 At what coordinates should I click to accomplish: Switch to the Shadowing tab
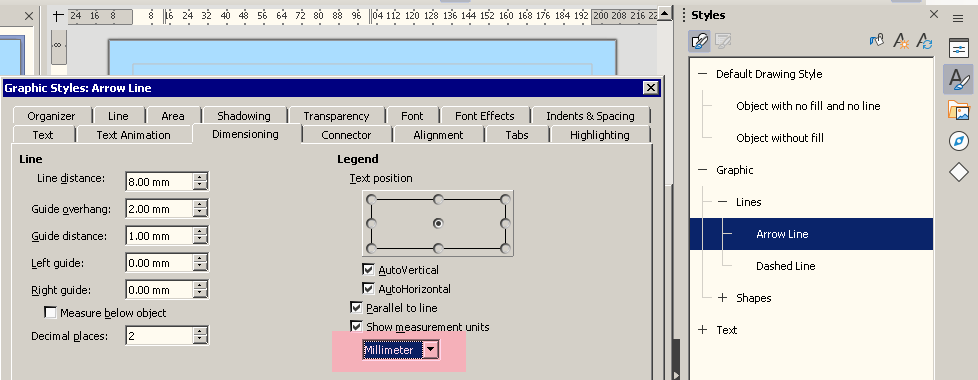point(244,115)
